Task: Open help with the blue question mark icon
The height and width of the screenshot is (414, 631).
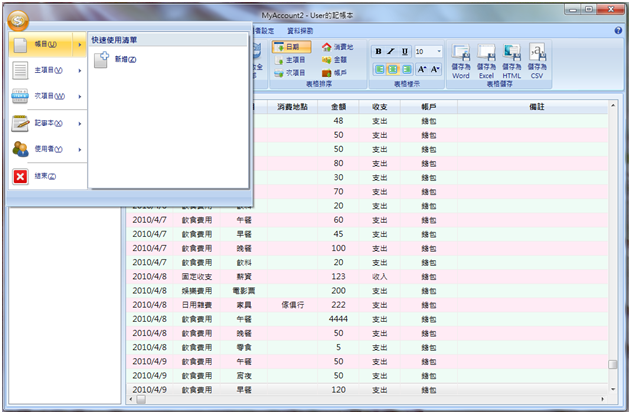Action: tap(618, 31)
